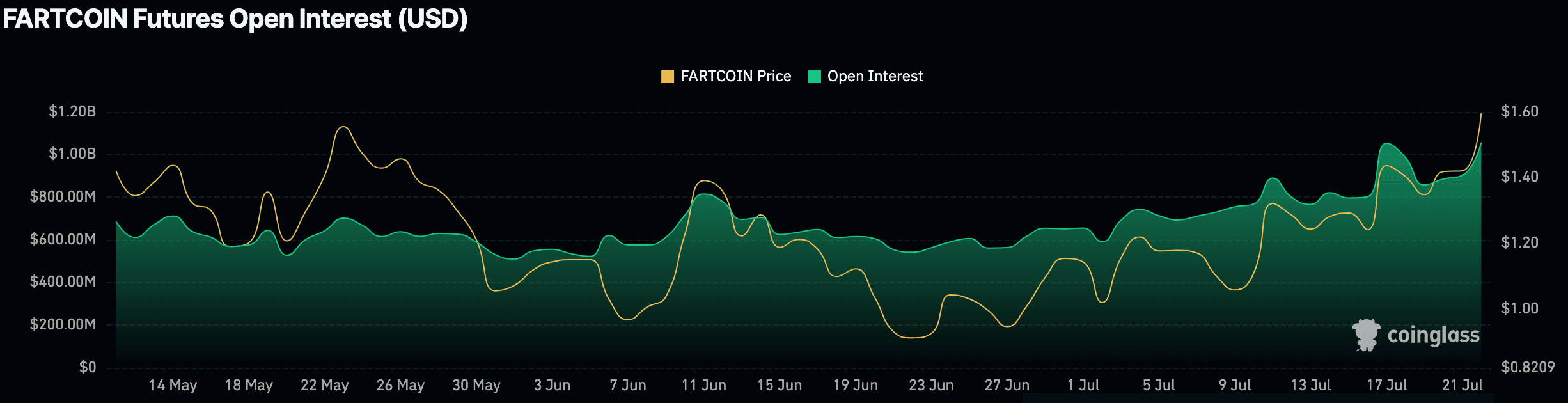The height and width of the screenshot is (403, 1568).
Task: Click the $400.00M left axis label
Action: point(63,281)
